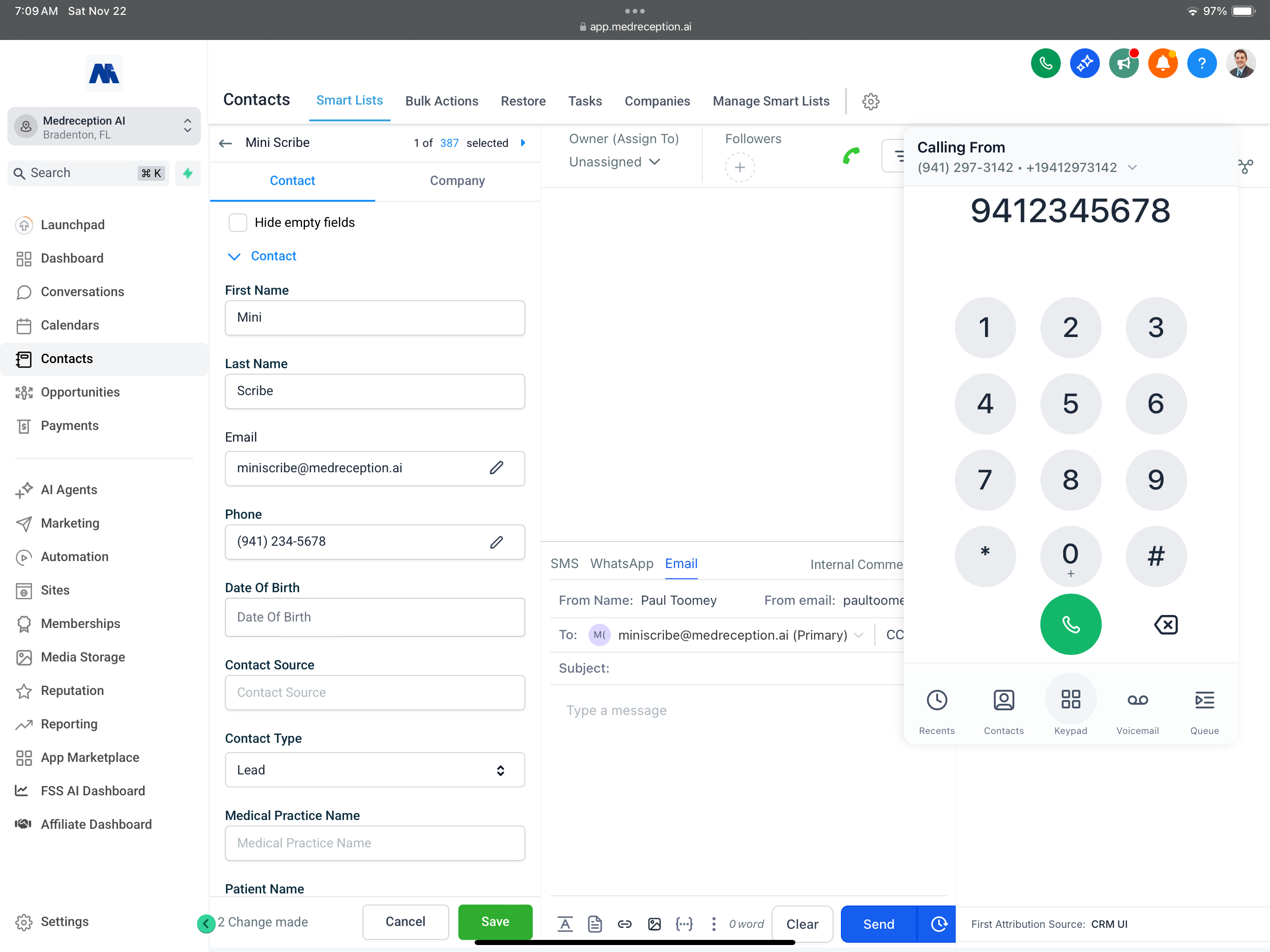The height and width of the screenshot is (952, 1270).
Task: Open the Contact Type Lead dropdown
Action: pyautogui.click(x=375, y=770)
